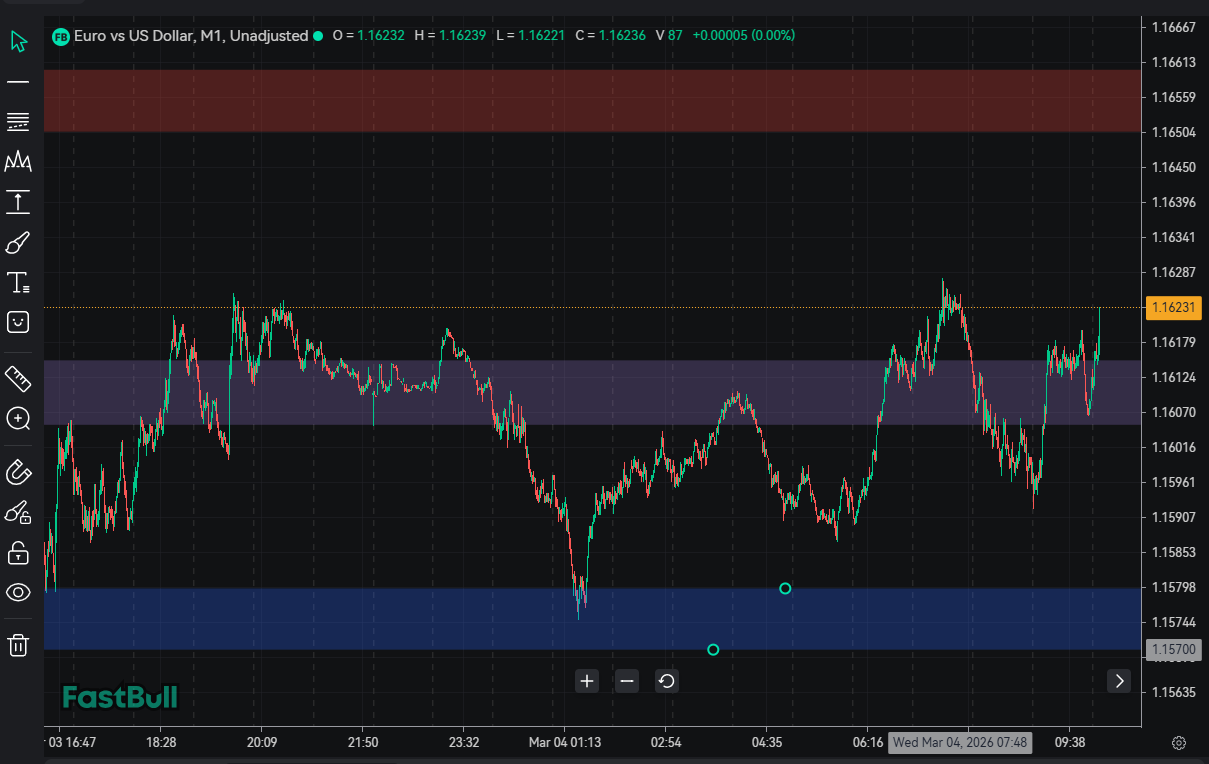The width and height of the screenshot is (1209, 764).
Task: Pick the text annotation tool
Action: point(18,283)
